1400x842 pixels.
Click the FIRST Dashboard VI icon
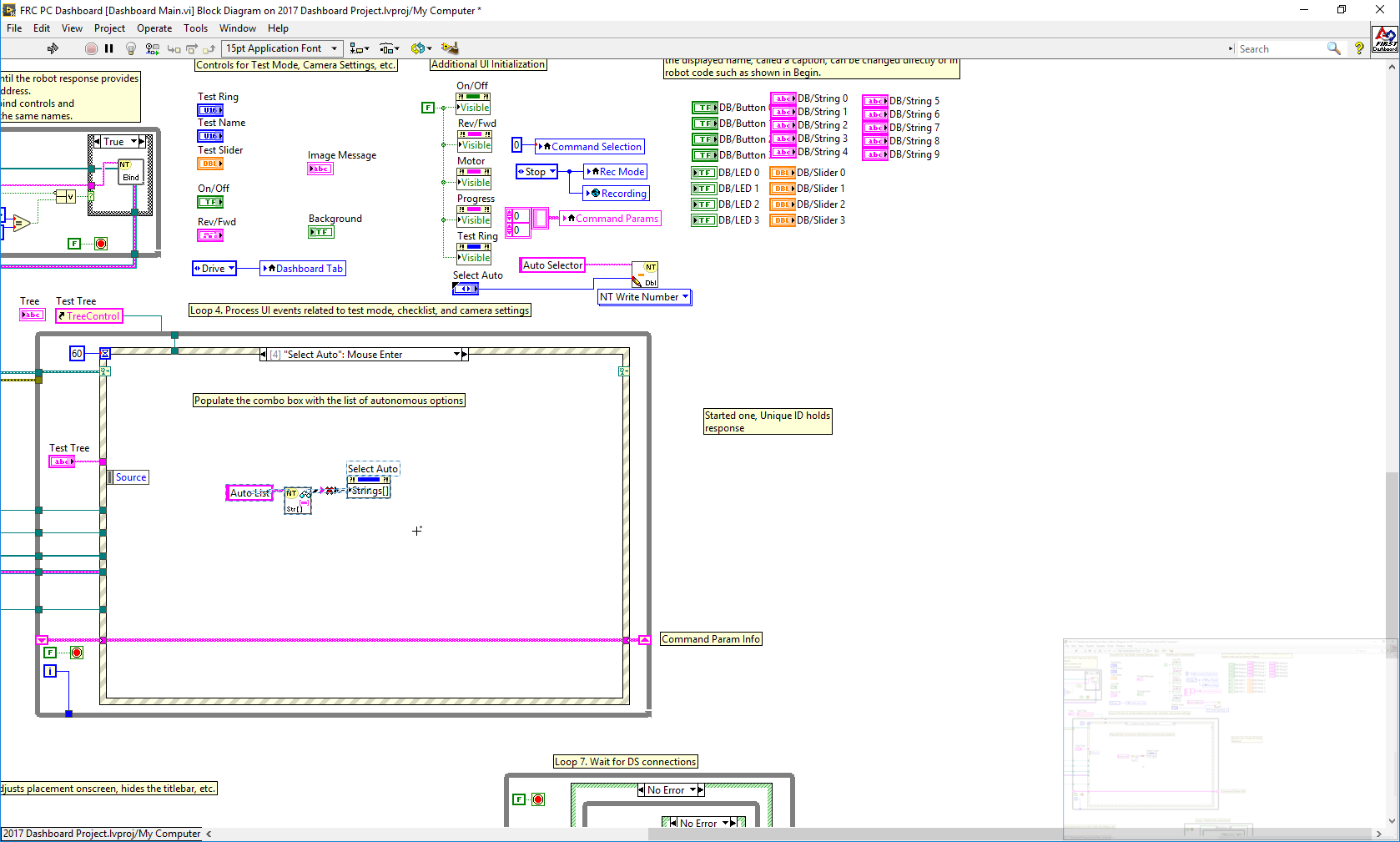(x=1386, y=39)
